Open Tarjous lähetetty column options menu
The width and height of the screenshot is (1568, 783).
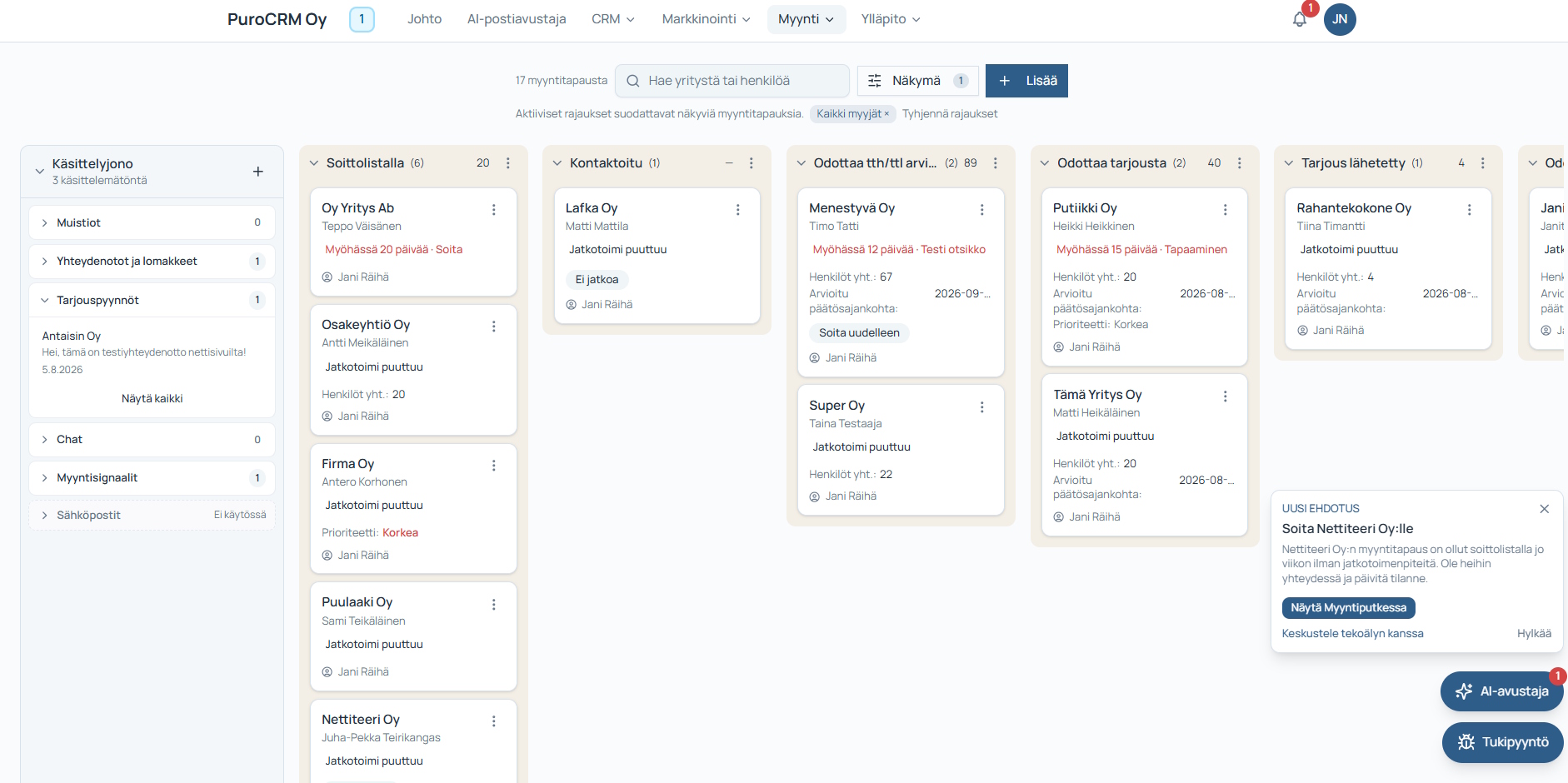coord(1483,163)
